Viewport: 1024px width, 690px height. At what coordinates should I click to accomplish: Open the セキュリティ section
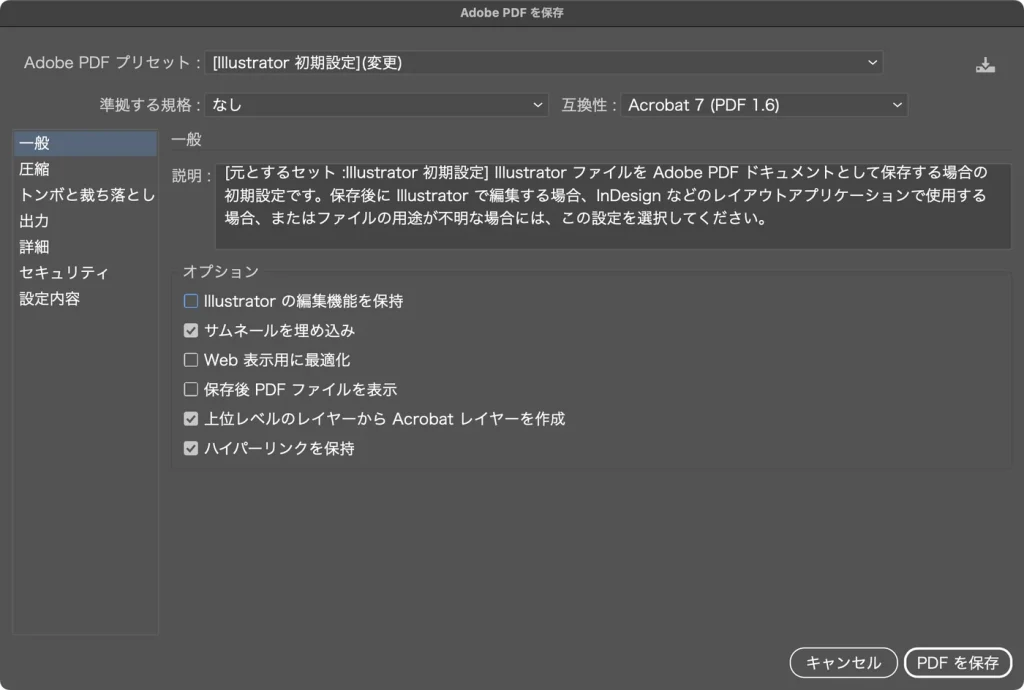[x=85, y=272]
